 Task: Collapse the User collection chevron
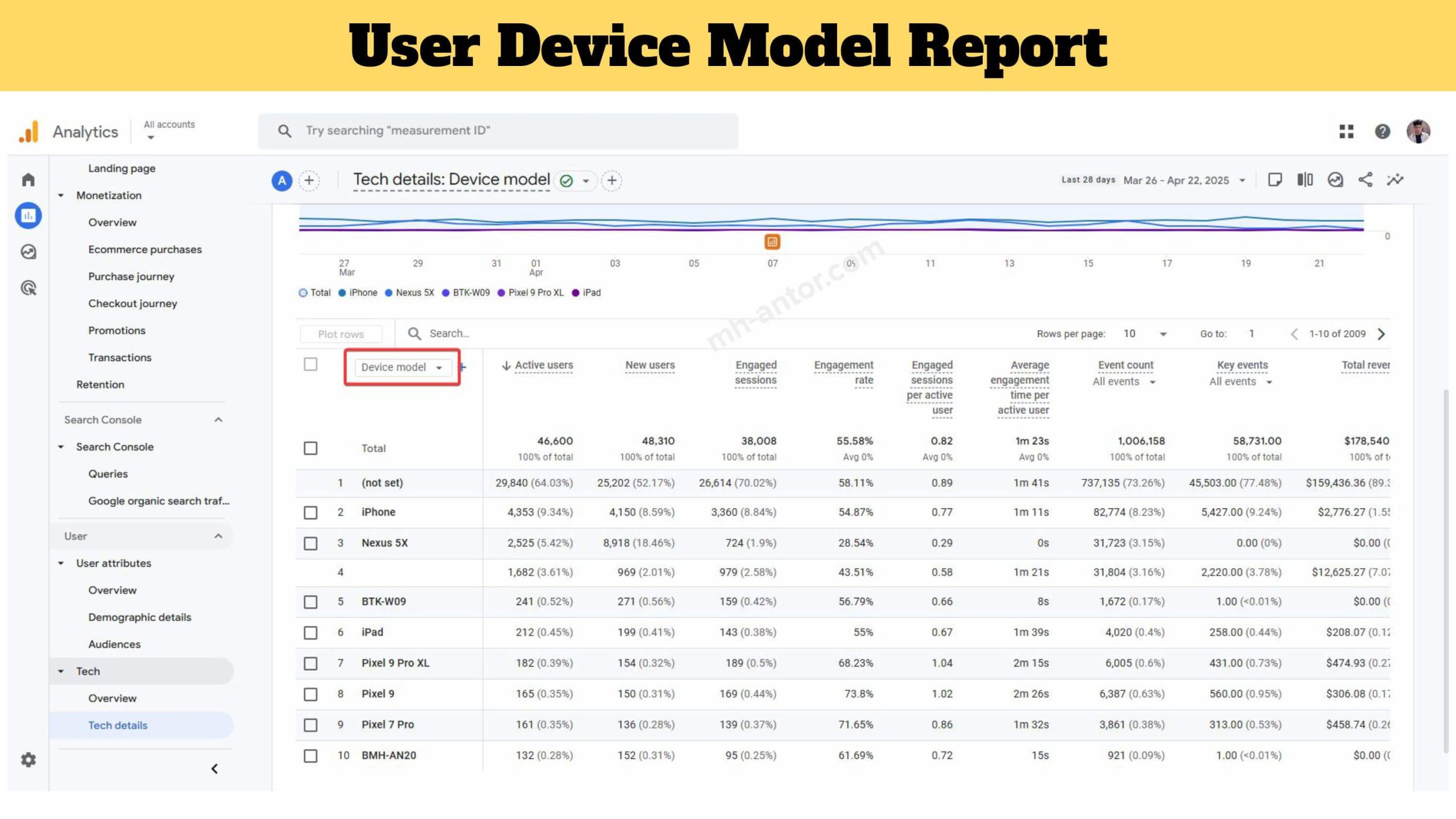click(218, 536)
